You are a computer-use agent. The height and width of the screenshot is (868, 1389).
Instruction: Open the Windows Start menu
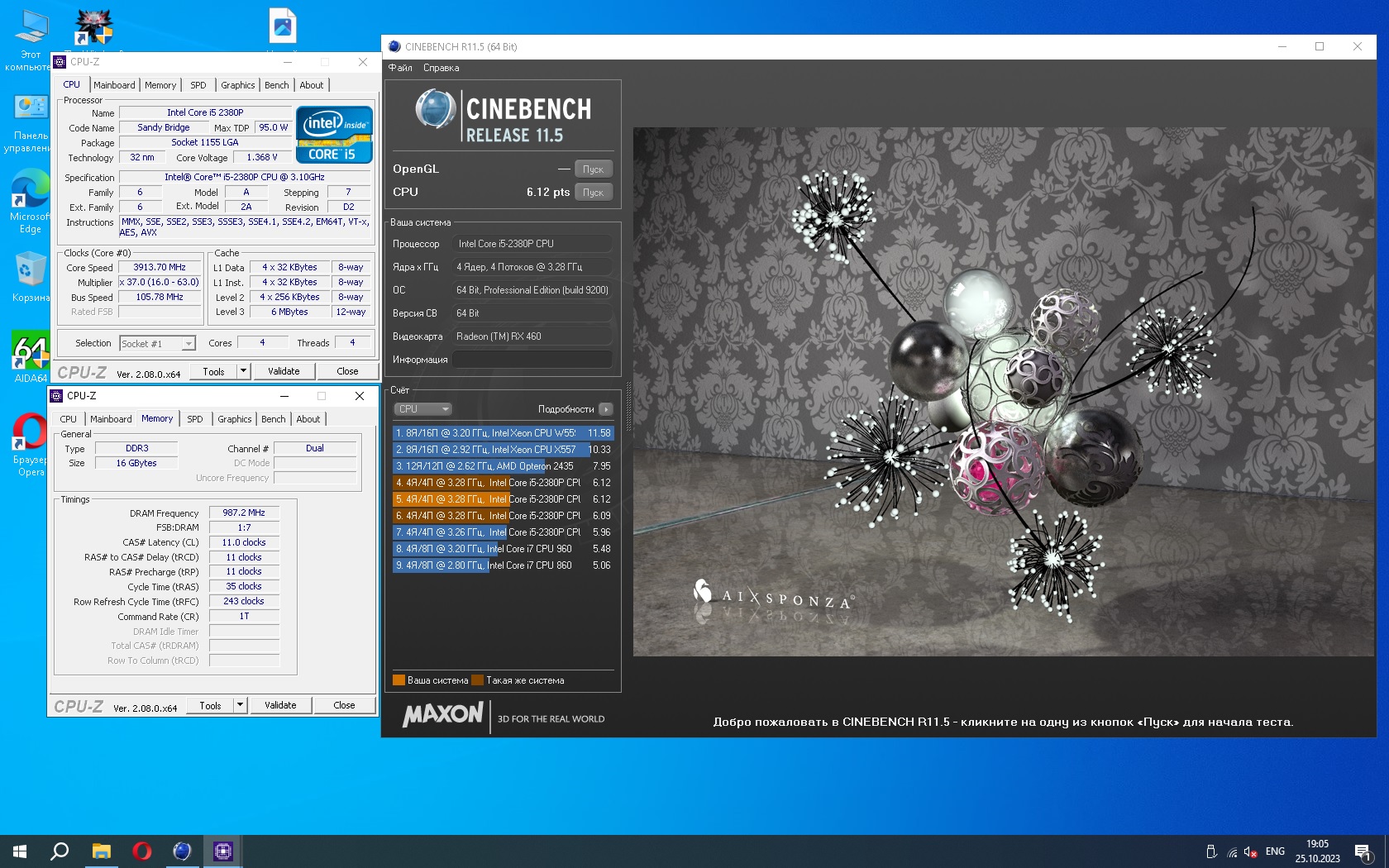[20, 851]
